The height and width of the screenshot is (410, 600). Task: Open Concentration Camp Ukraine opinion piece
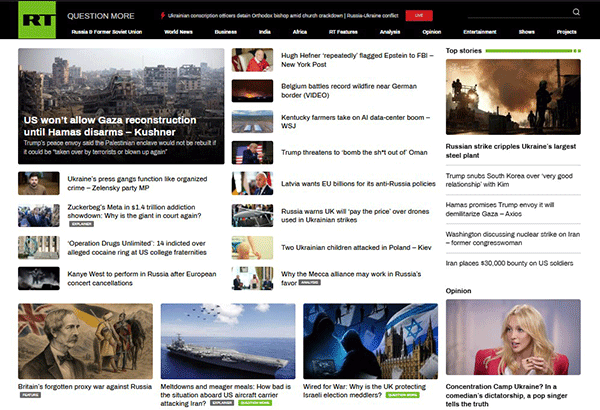click(x=506, y=395)
